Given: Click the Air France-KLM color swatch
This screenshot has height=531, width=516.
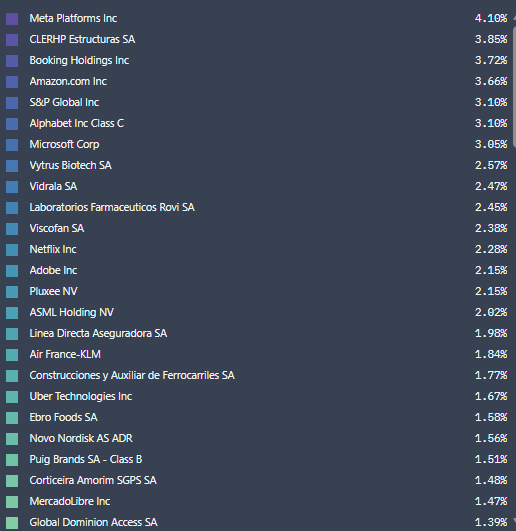Looking at the screenshot, I should tap(12, 355).
